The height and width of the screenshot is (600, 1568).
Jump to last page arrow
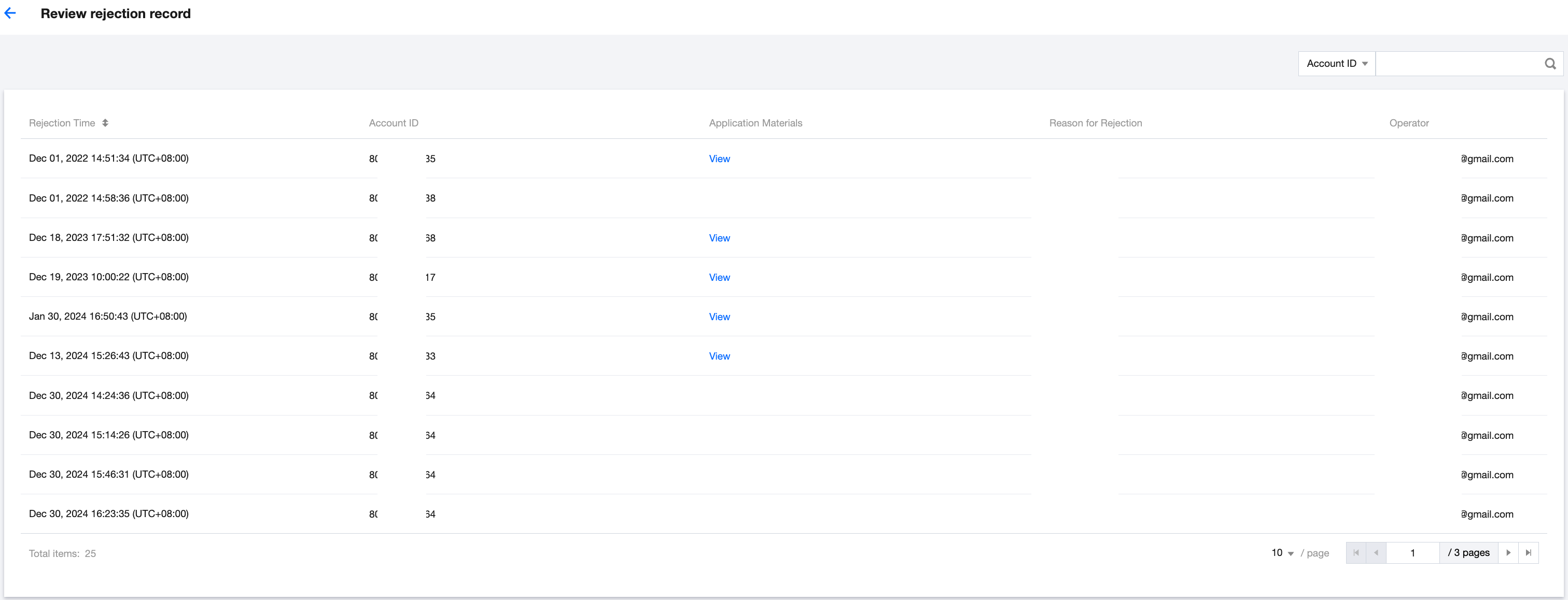pos(1528,552)
